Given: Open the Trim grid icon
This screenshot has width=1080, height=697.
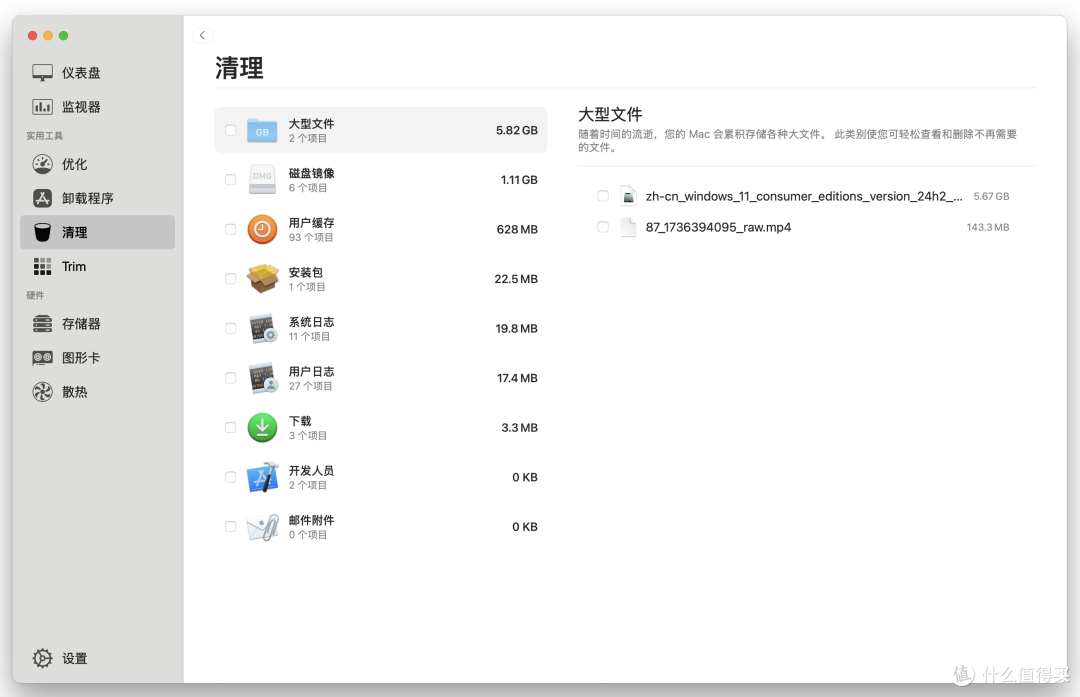Looking at the screenshot, I should [42, 267].
